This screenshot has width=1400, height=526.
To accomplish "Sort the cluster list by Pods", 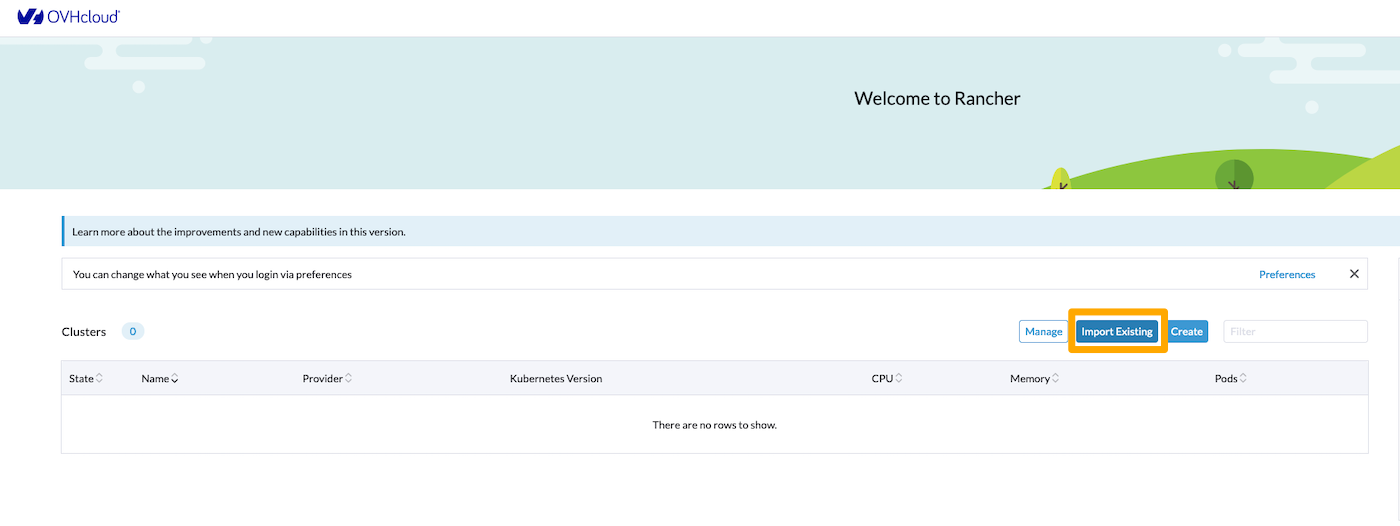I will point(1243,379).
